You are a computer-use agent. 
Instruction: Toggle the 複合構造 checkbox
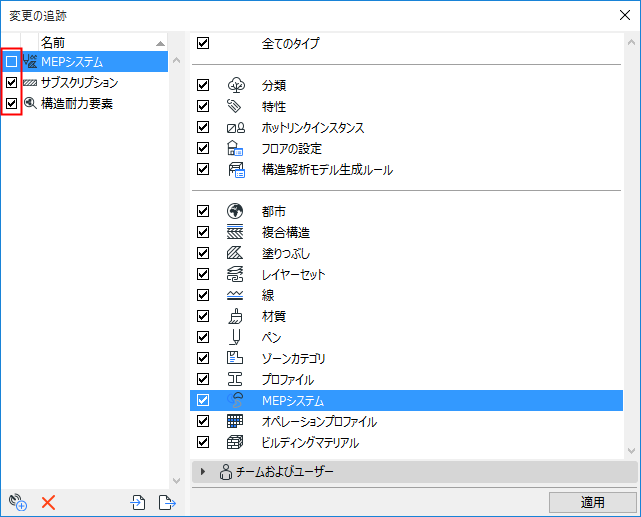pyautogui.click(x=203, y=232)
